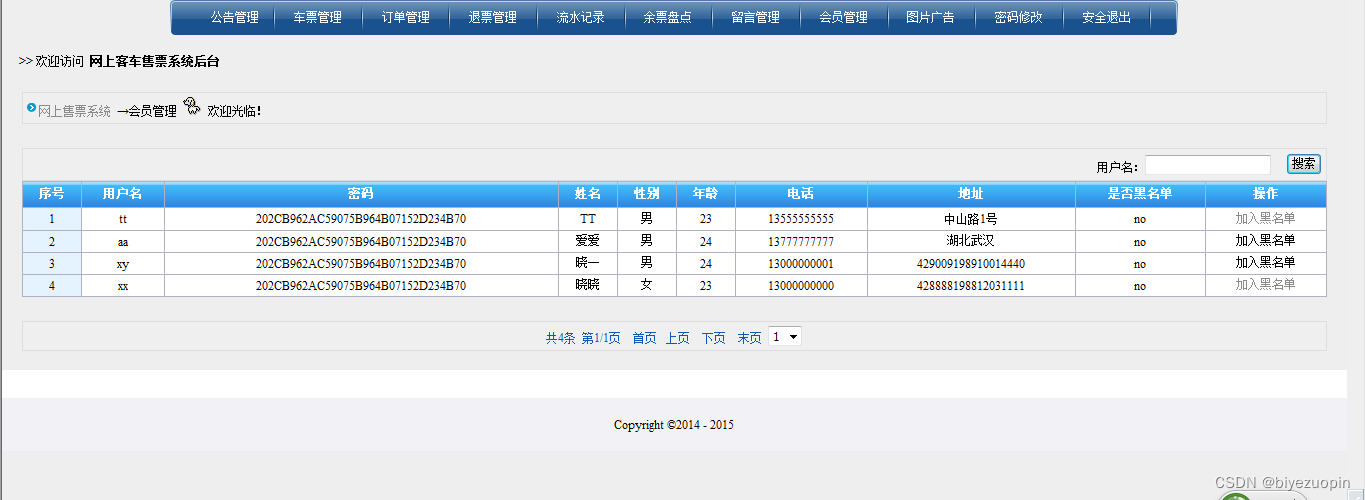
Task: Click address cell 湖北武汉
Action: point(971,241)
